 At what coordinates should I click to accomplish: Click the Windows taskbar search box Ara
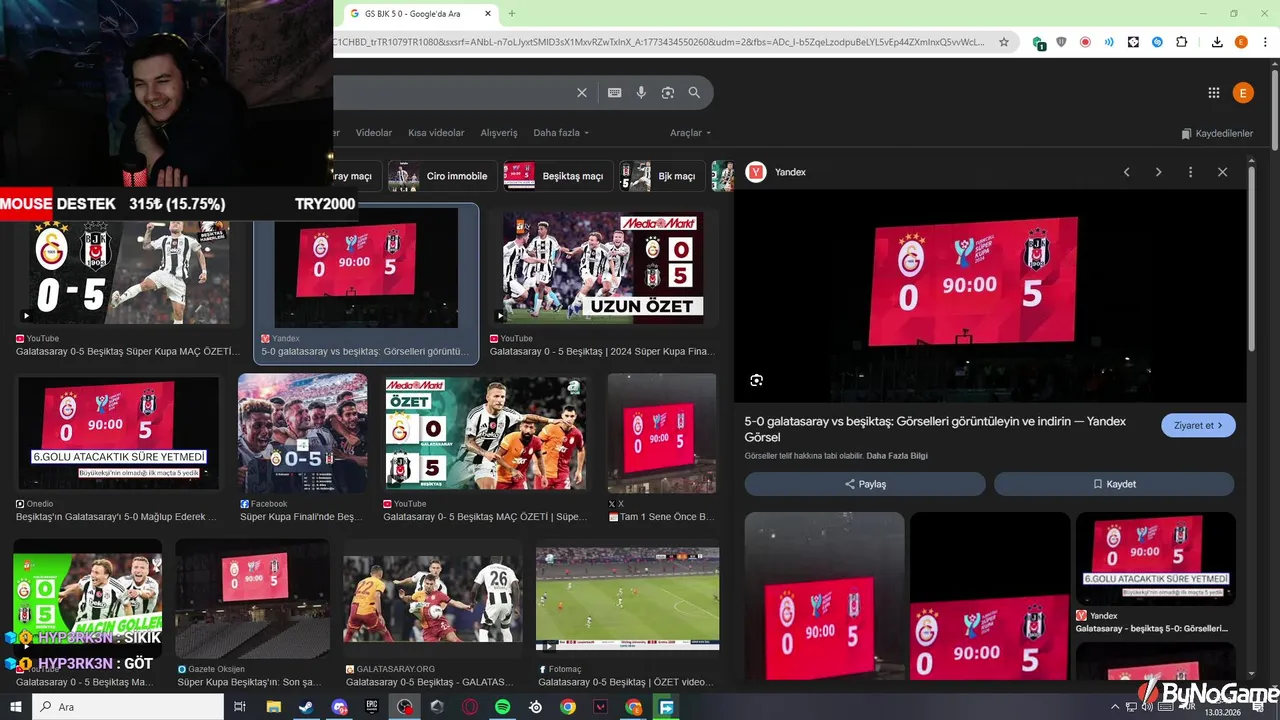128,707
